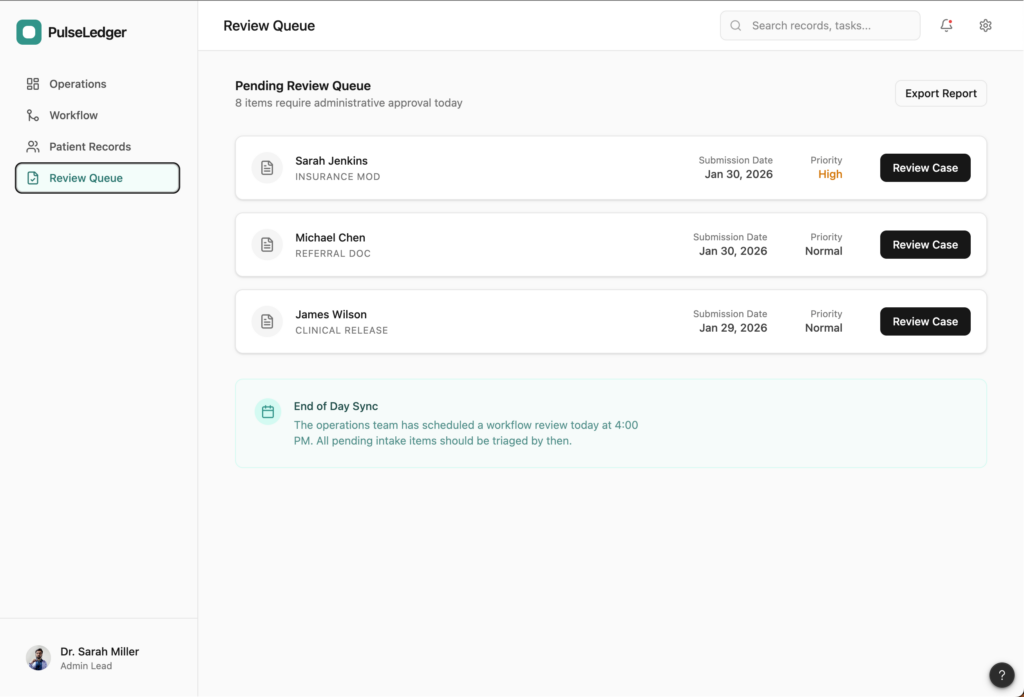Click the PulseLedger brand name
Image resolution: width=1024 pixels, height=697 pixels.
click(x=88, y=32)
